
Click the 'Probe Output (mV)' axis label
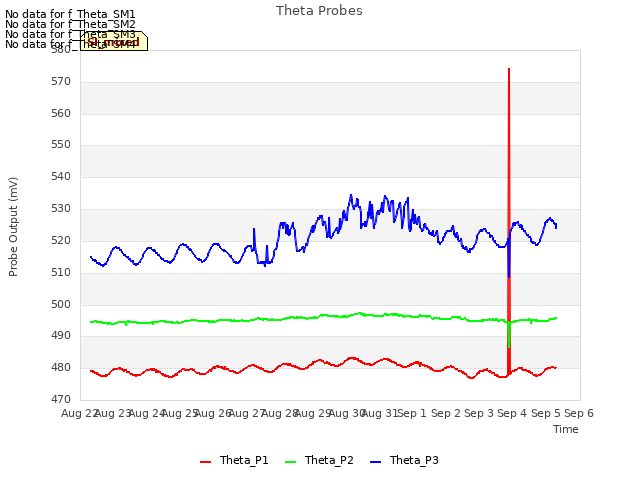pyautogui.click(x=13, y=227)
